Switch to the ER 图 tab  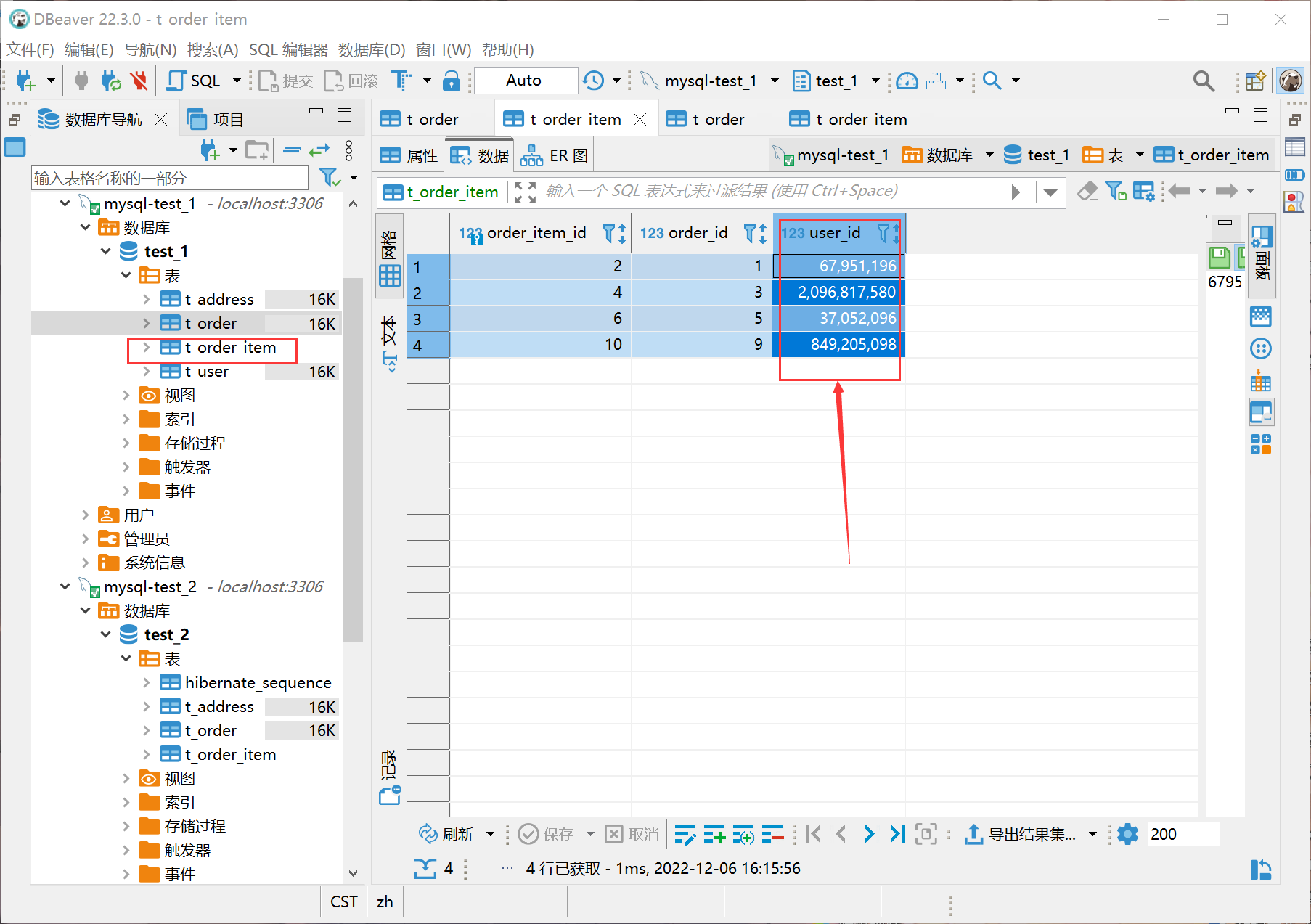[555, 155]
